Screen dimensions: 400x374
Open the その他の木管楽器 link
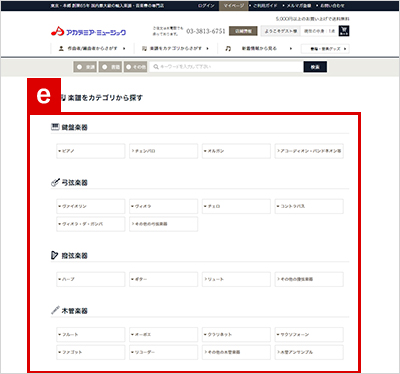[x=236, y=352]
